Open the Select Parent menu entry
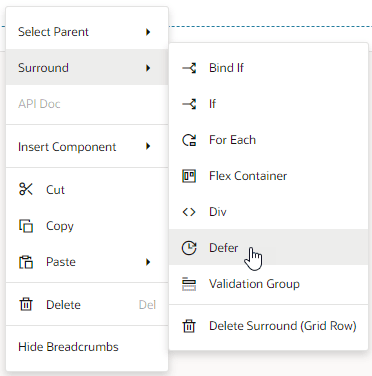Viewport: 372px width, 376px height. 87,32
